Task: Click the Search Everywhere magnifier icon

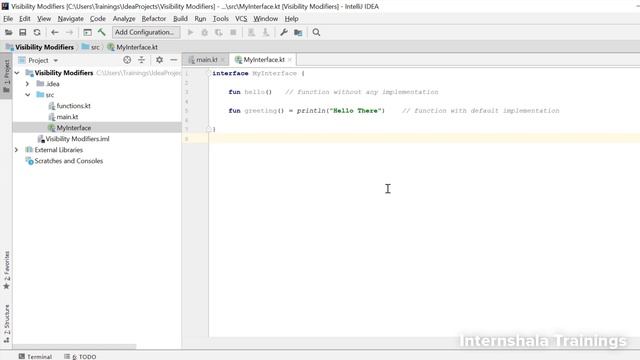Action: [x=316, y=32]
